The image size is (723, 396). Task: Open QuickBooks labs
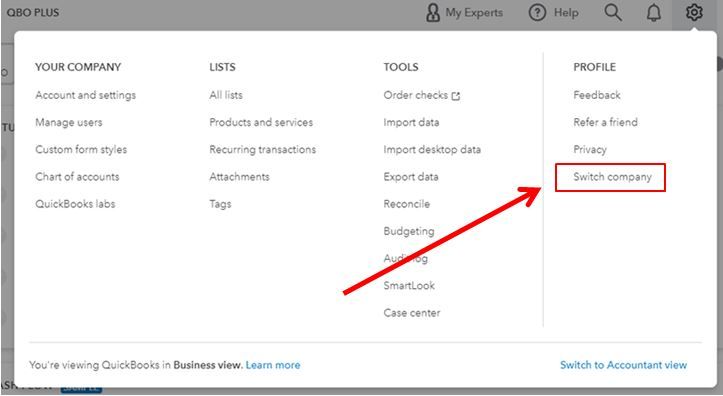point(75,204)
